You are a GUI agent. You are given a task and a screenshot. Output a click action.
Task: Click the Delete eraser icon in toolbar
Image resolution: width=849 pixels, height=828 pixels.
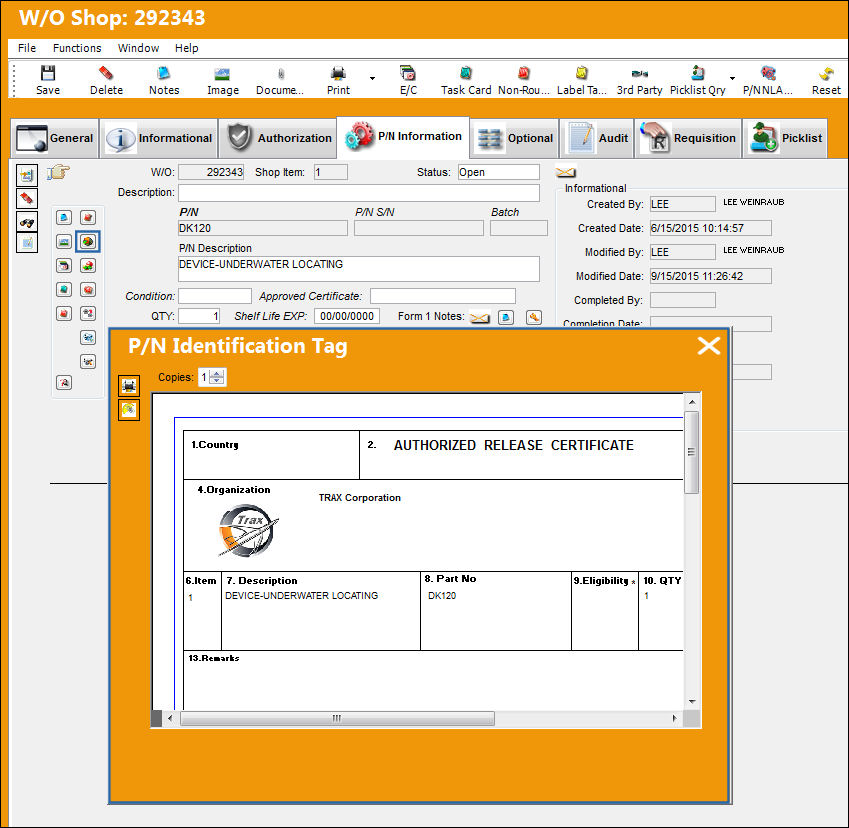coord(106,73)
